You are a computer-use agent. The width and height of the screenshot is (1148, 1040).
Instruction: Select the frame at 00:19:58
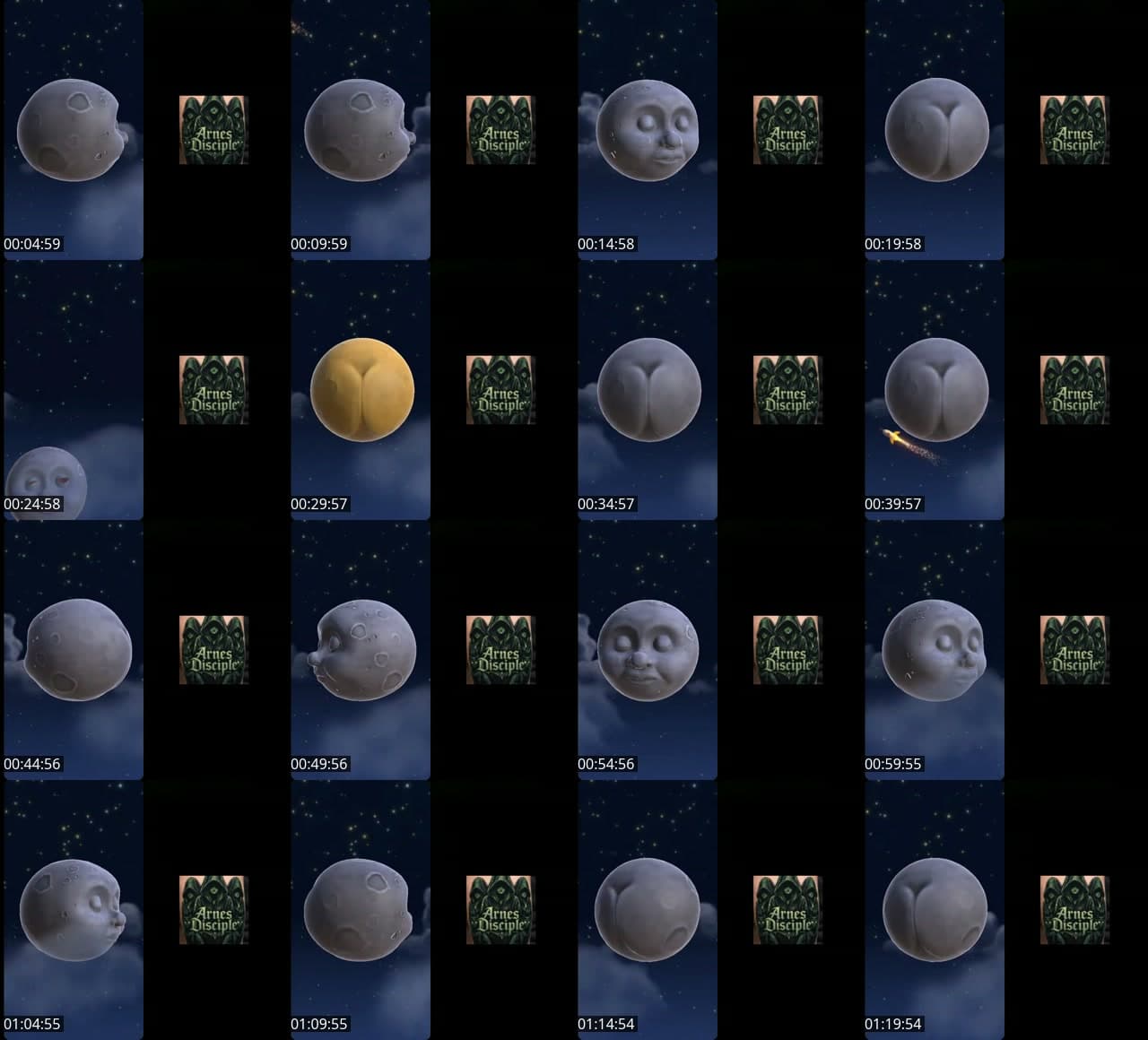(x=935, y=130)
